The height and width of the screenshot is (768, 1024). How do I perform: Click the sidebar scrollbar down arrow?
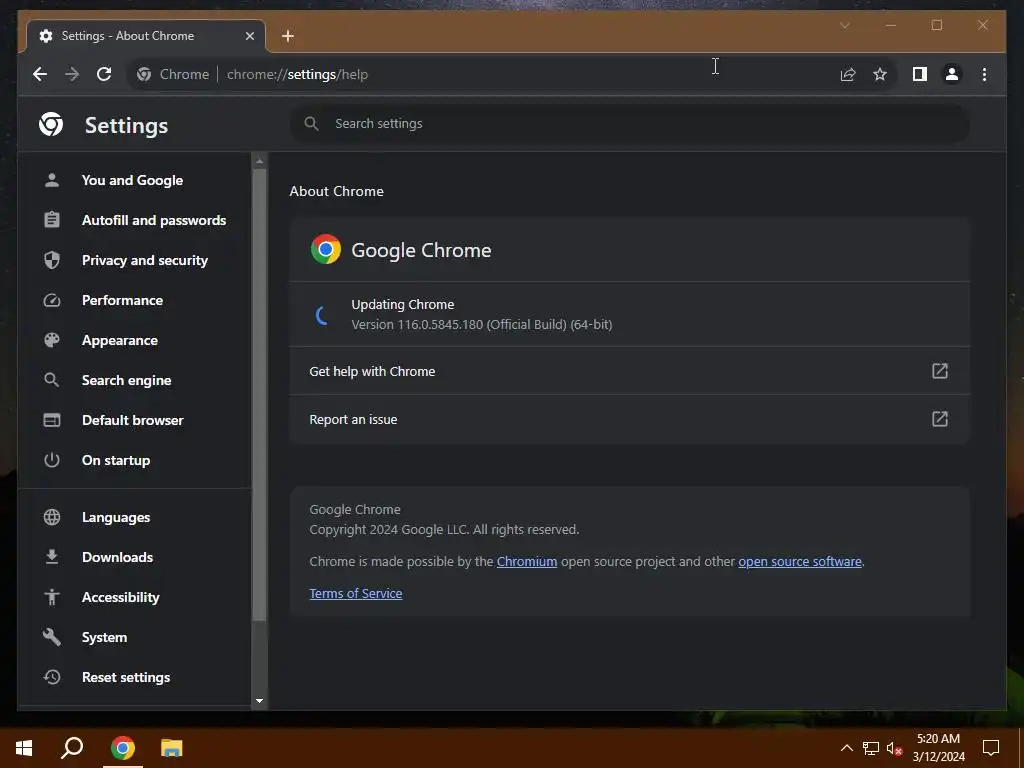259,701
